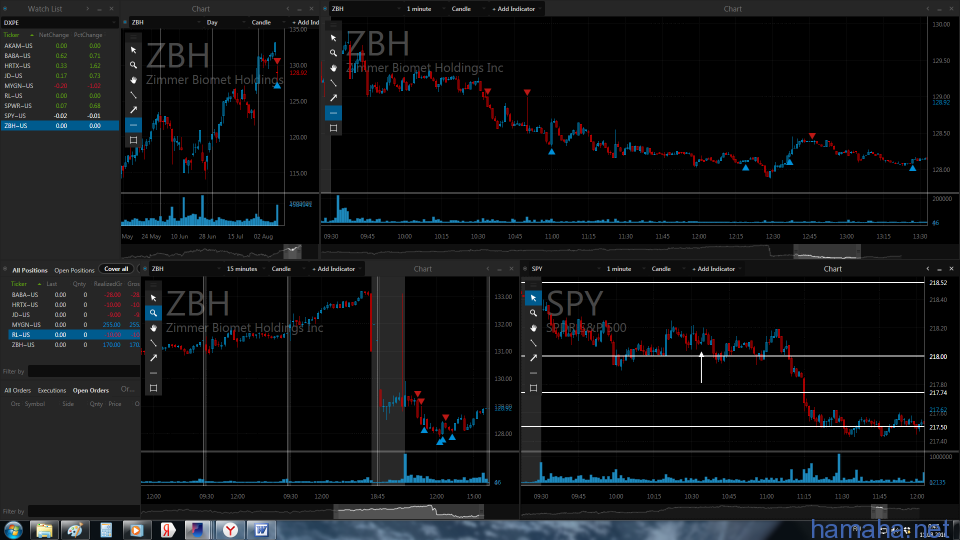Select pointer tool in ZBH Day chart
The width and height of the screenshot is (960, 540).
point(133,50)
